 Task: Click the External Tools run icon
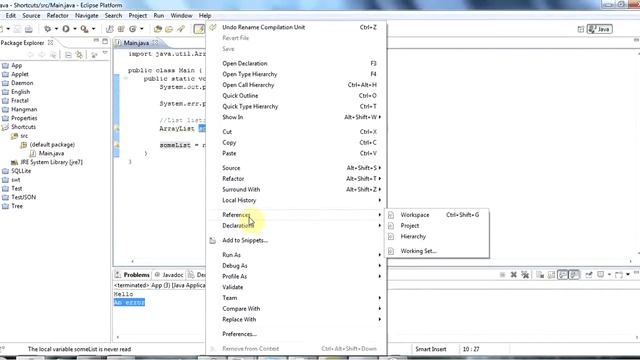click(84, 29)
